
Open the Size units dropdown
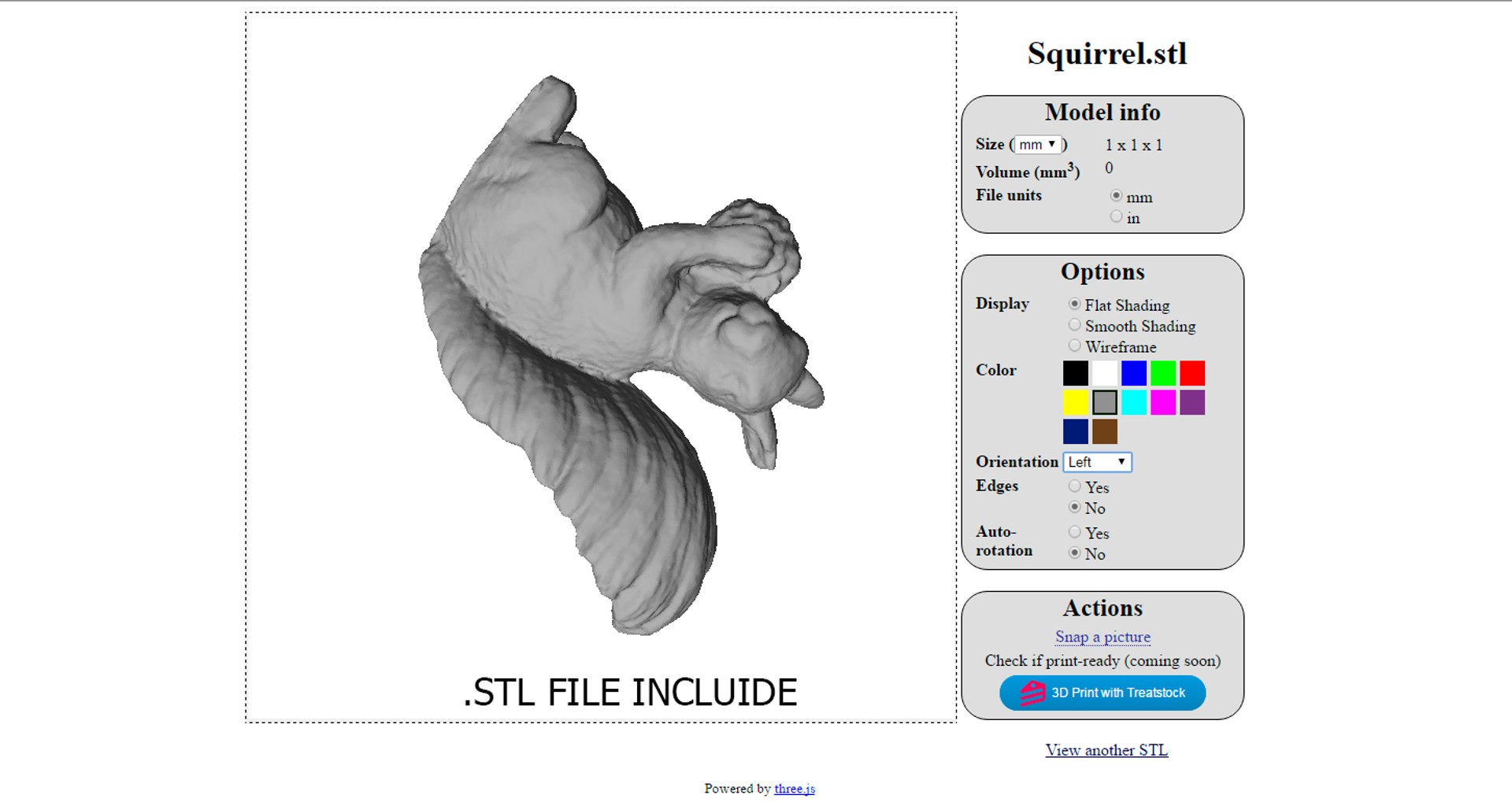1037,145
